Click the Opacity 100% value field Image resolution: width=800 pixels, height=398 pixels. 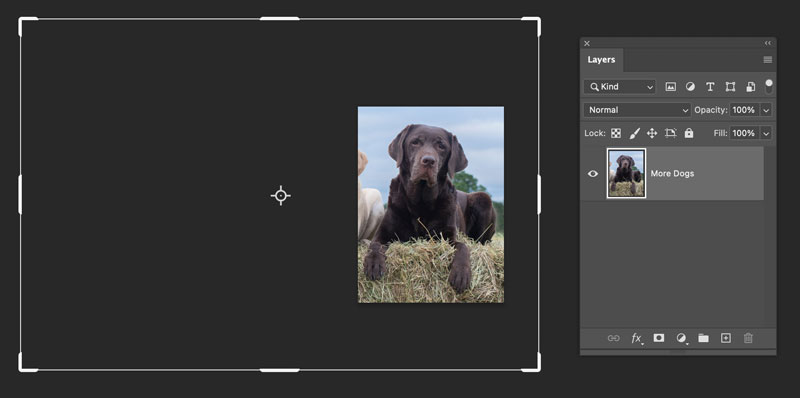pyautogui.click(x=744, y=110)
